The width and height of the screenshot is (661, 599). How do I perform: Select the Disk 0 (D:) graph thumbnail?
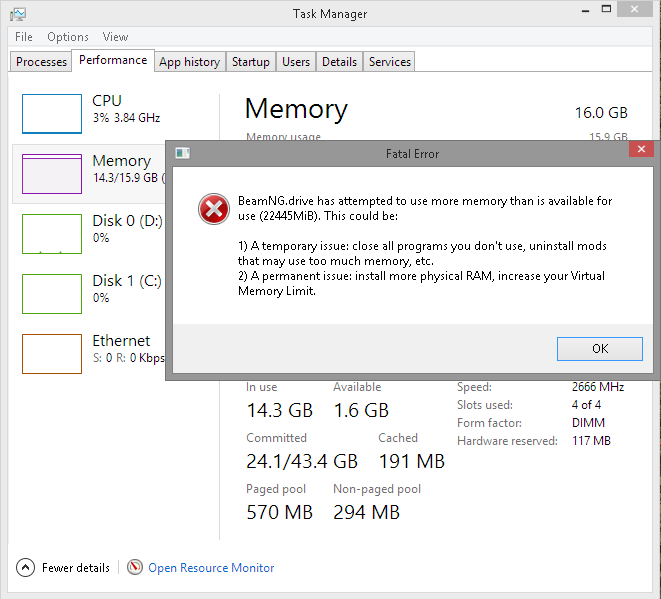[x=52, y=234]
